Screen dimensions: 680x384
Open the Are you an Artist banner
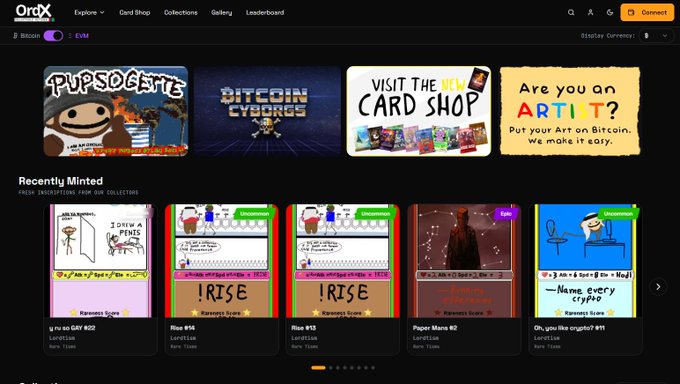pyautogui.click(x=570, y=111)
